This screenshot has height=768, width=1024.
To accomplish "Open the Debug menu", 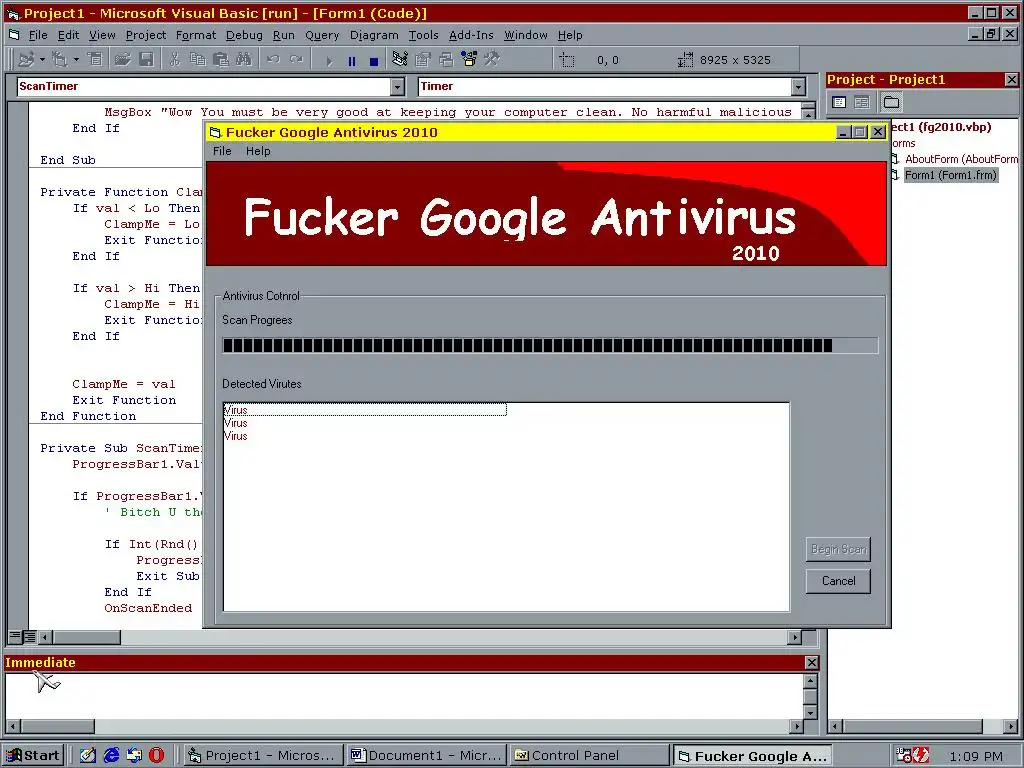I will click(x=244, y=35).
